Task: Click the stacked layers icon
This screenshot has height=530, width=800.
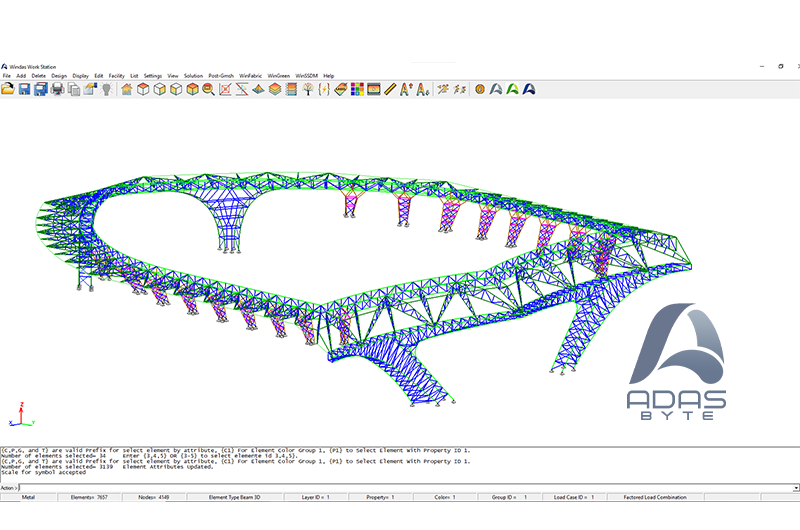Action: tap(274, 89)
